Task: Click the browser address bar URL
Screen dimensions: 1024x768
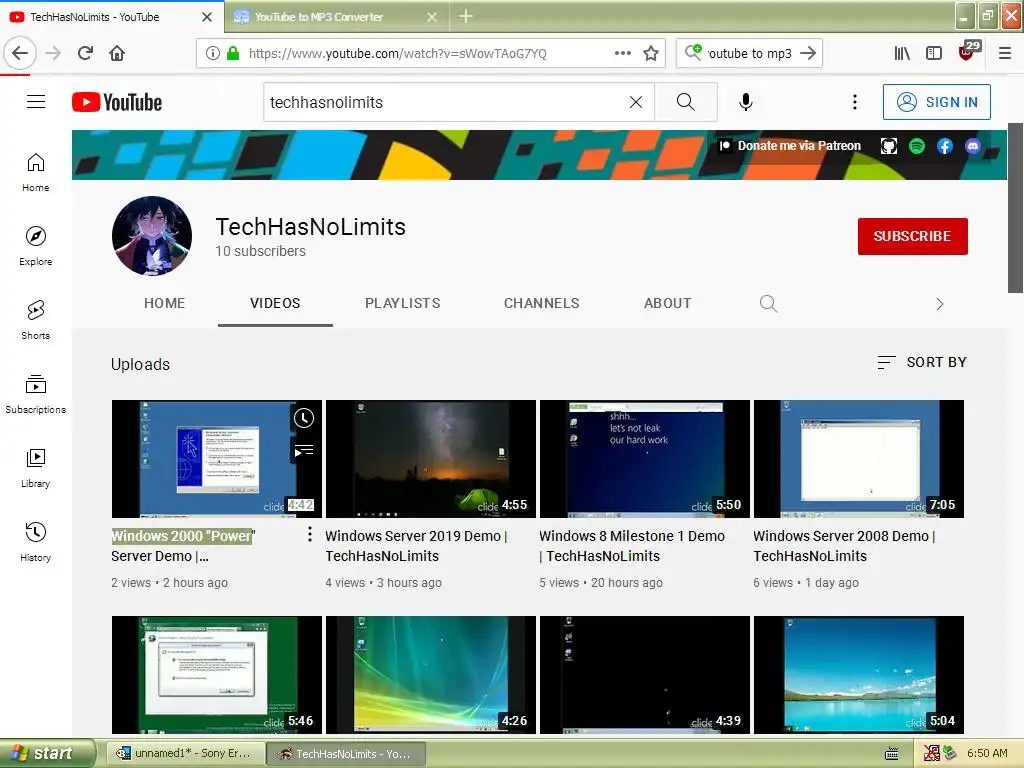Action: 397,54
